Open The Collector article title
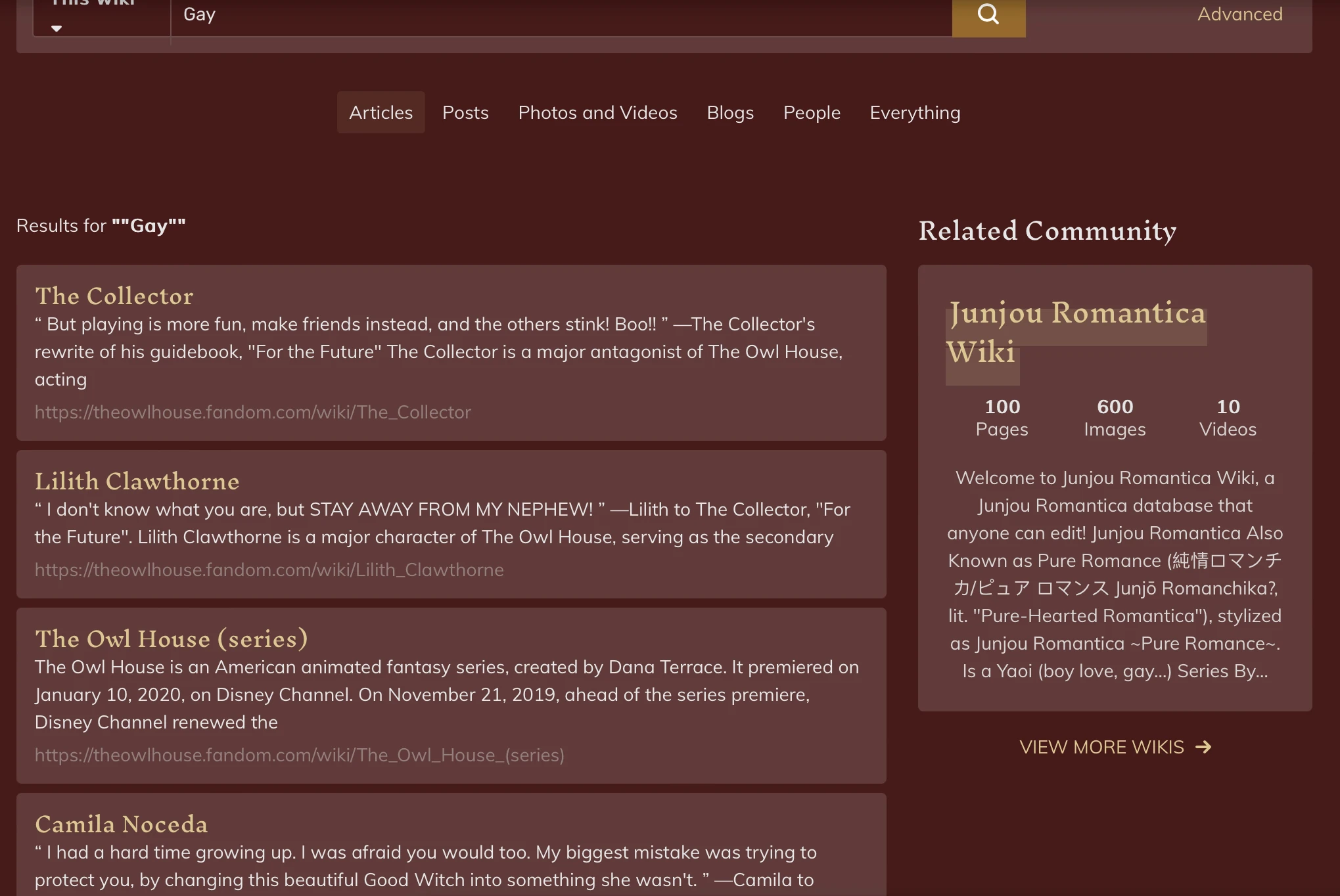The image size is (1340, 896). coord(114,296)
